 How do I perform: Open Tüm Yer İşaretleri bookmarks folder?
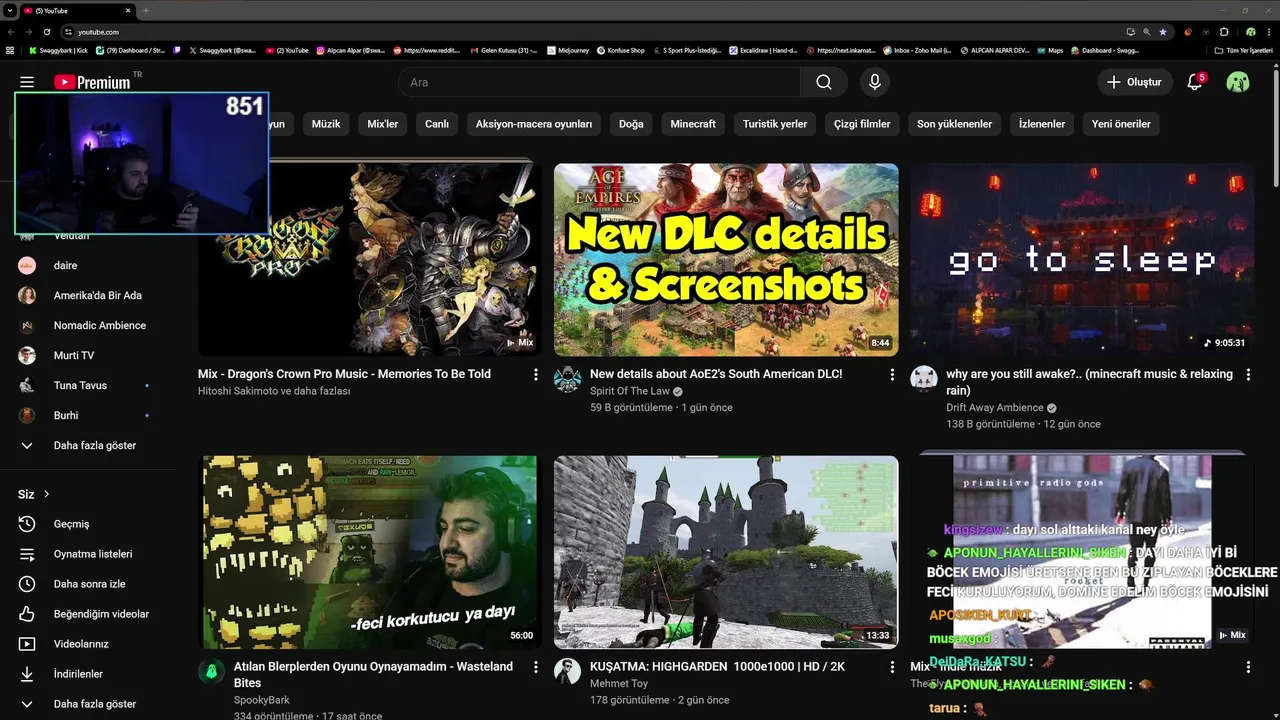(x=1243, y=50)
